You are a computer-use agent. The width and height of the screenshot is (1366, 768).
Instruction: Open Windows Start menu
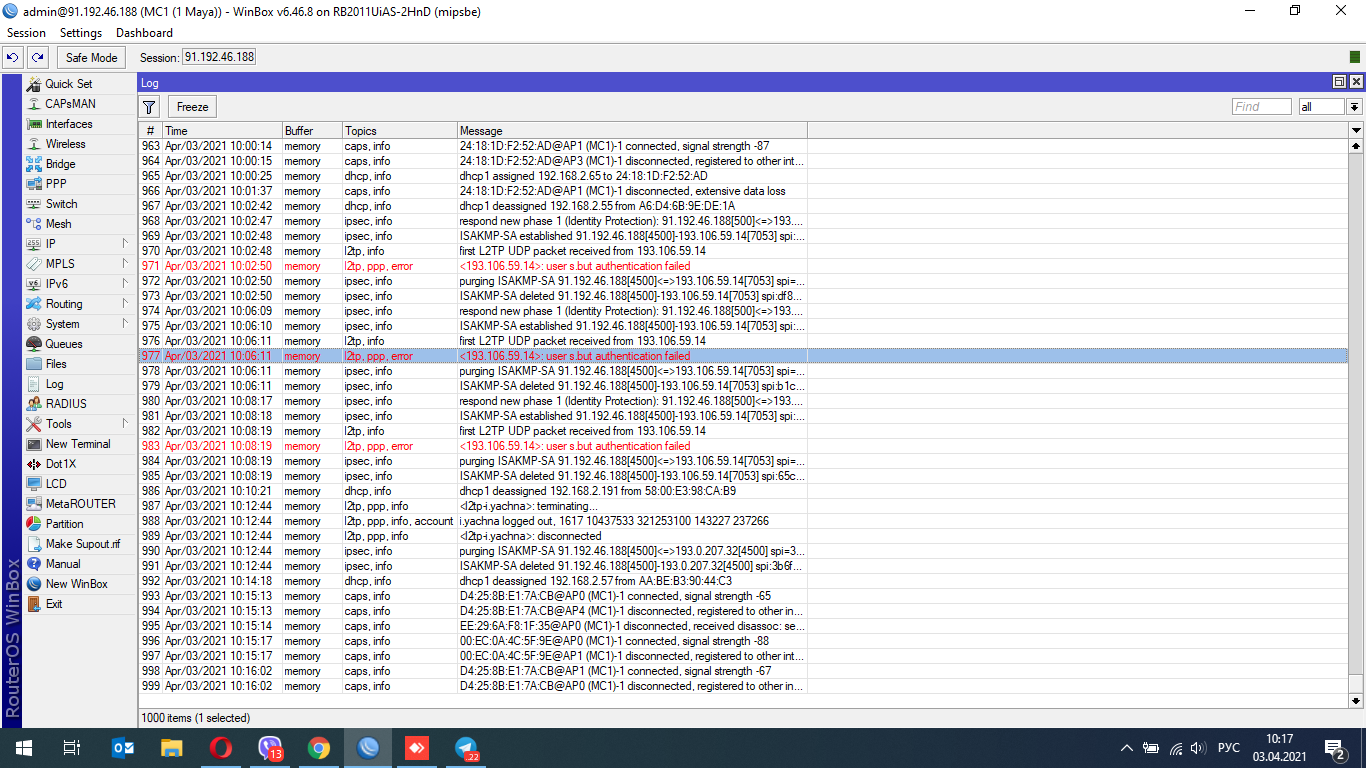[23, 748]
